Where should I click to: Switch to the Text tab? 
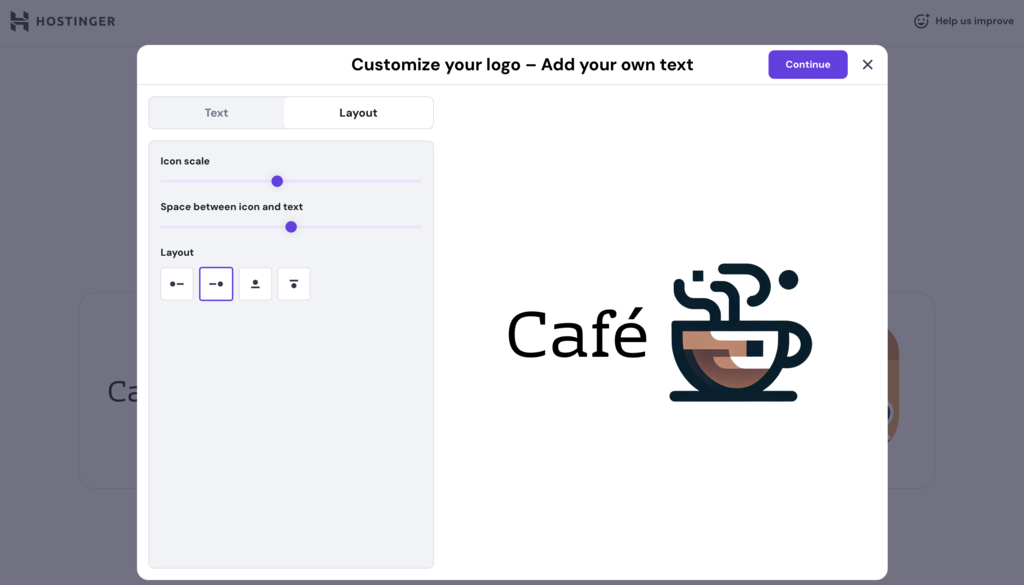click(216, 112)
